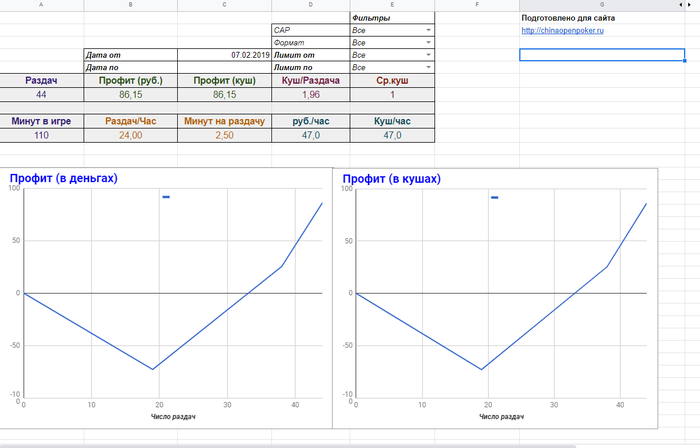Click the left scroll arrow in the column header
This screenshot has width=700, height=448.
tap(681, 5)
